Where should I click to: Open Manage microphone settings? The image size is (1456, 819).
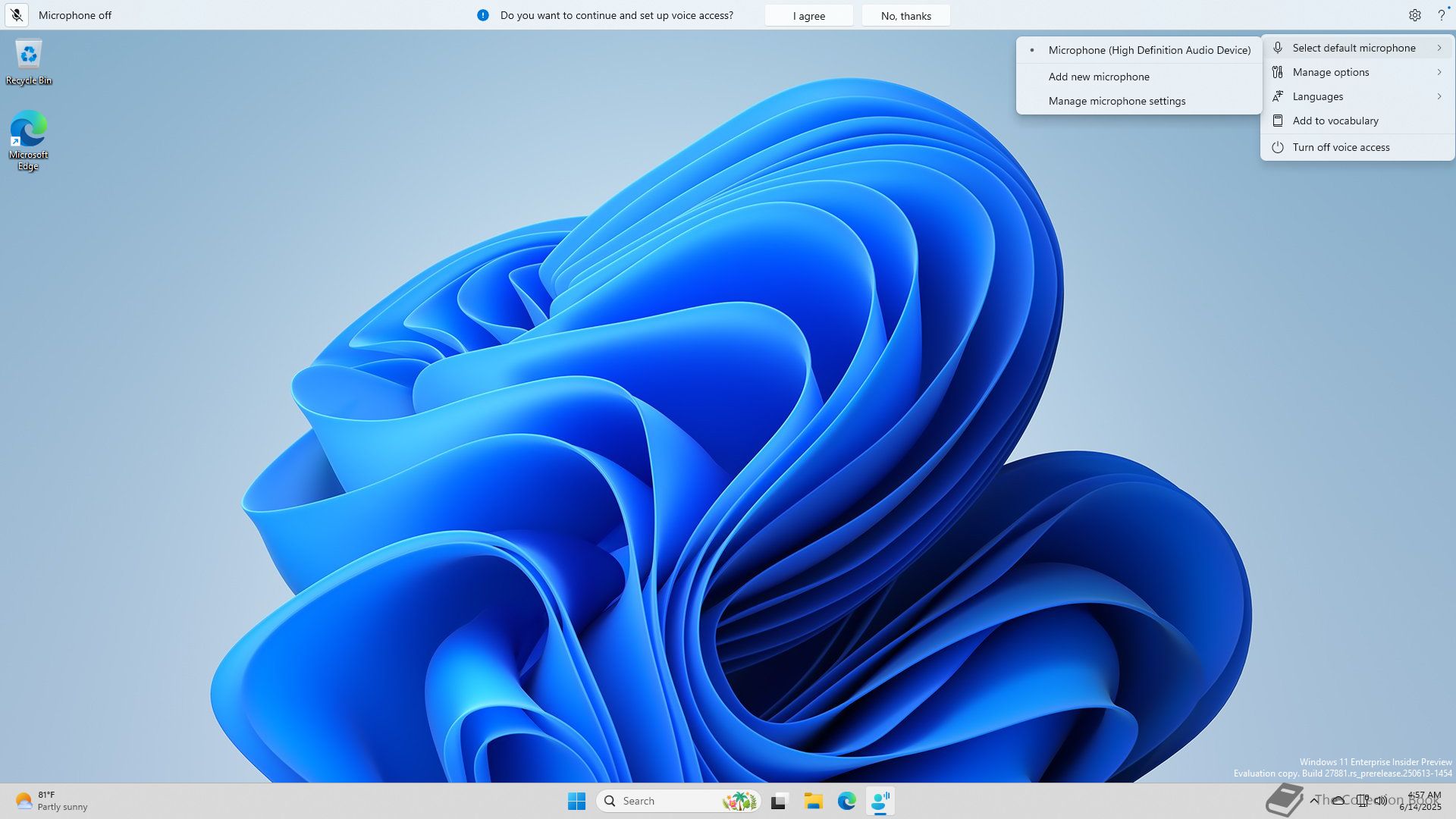pyautogui.click(x=1116, y=101)
